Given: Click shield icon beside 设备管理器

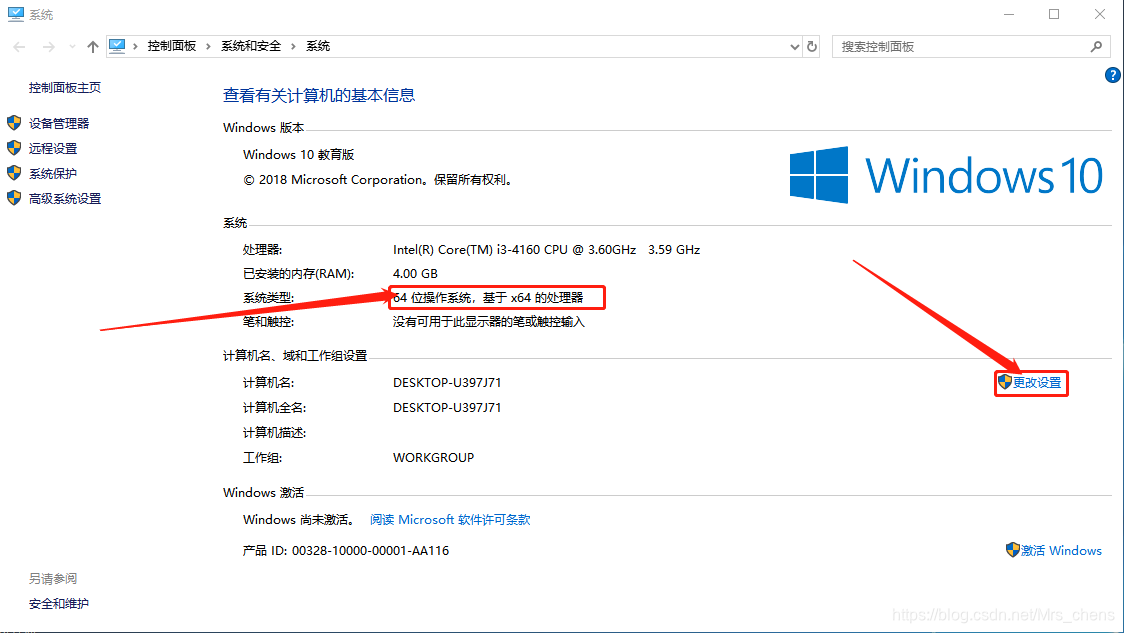Looking at the screenshot, I should 14,123.
